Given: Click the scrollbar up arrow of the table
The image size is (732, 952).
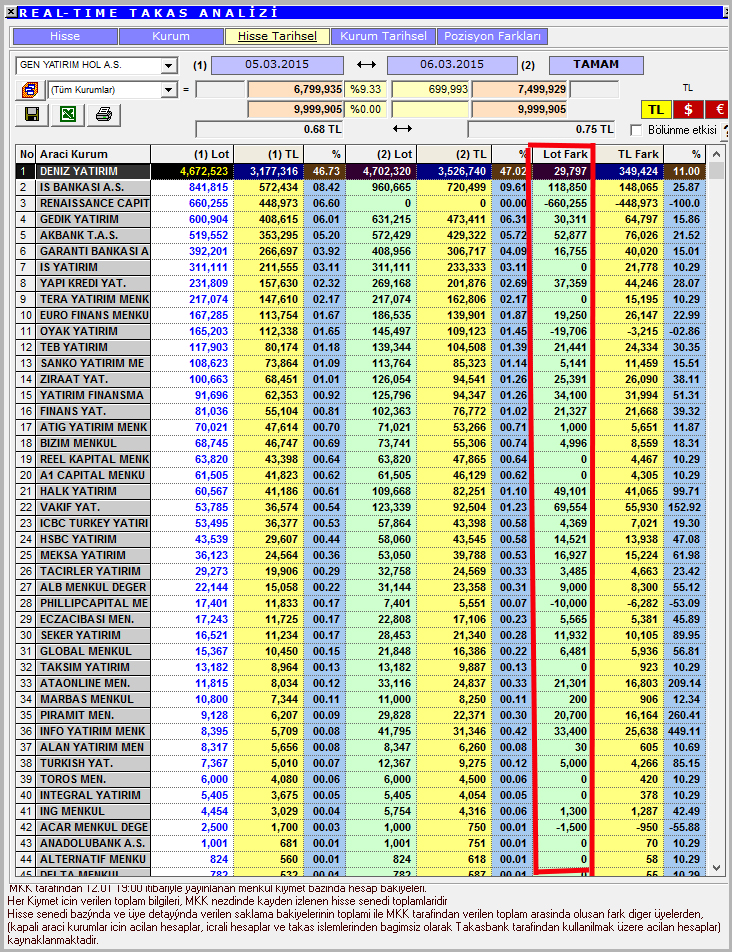Looking at the screenshot, I should [x=717, y=155].
